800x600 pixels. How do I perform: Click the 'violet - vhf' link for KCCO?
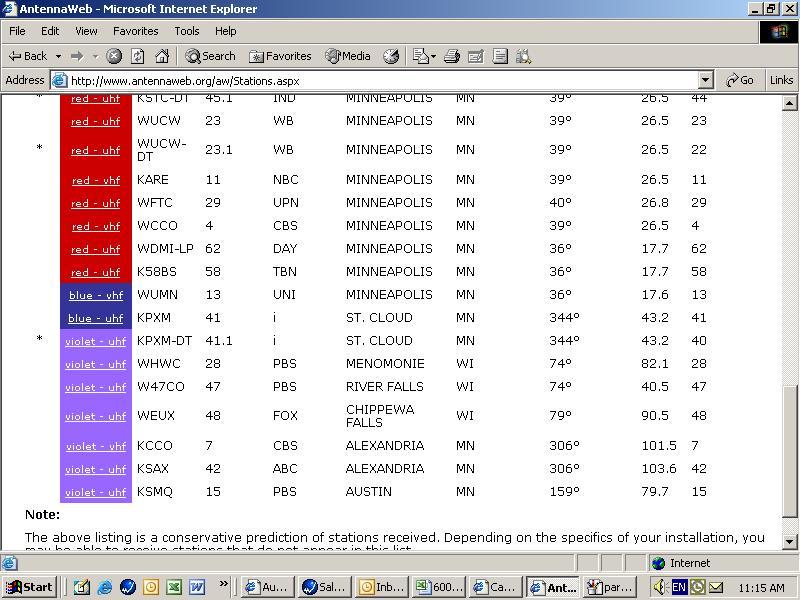click(x=96, y=446)
